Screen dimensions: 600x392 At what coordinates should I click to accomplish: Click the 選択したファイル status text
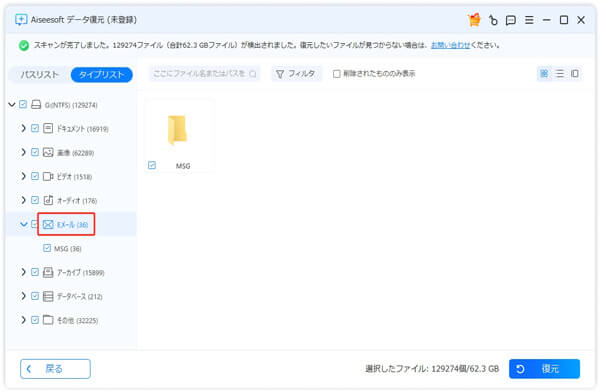(x=432, y=369)
